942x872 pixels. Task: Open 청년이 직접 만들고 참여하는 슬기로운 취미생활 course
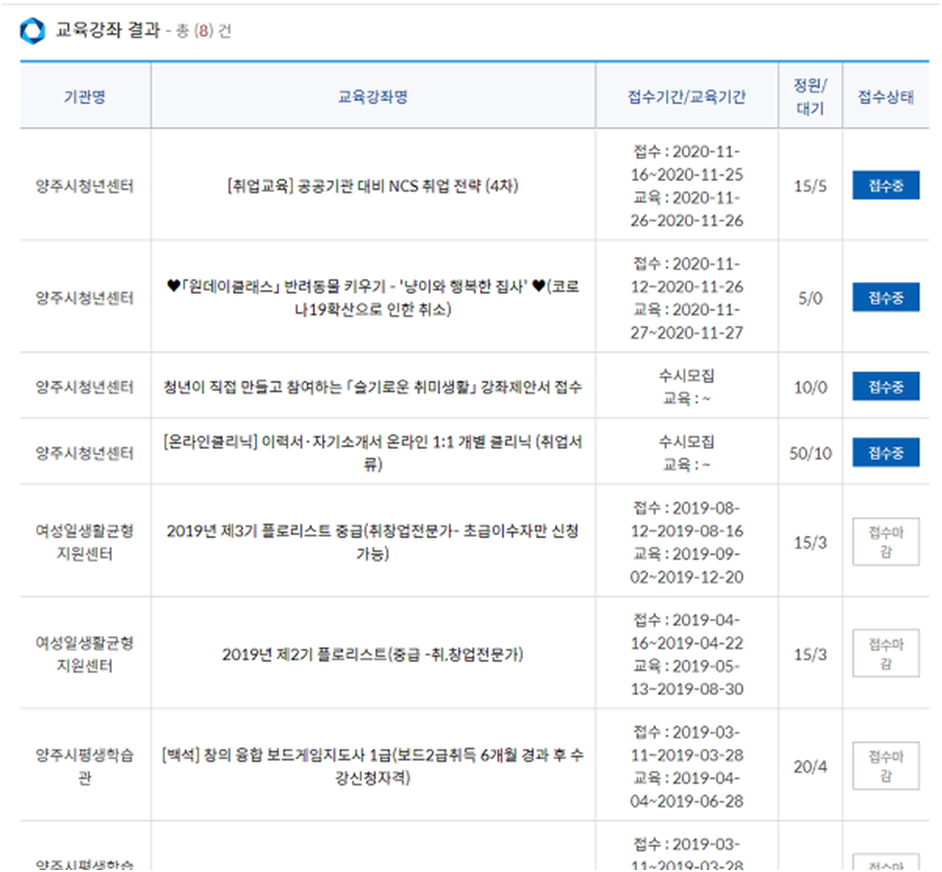(372, 386)
